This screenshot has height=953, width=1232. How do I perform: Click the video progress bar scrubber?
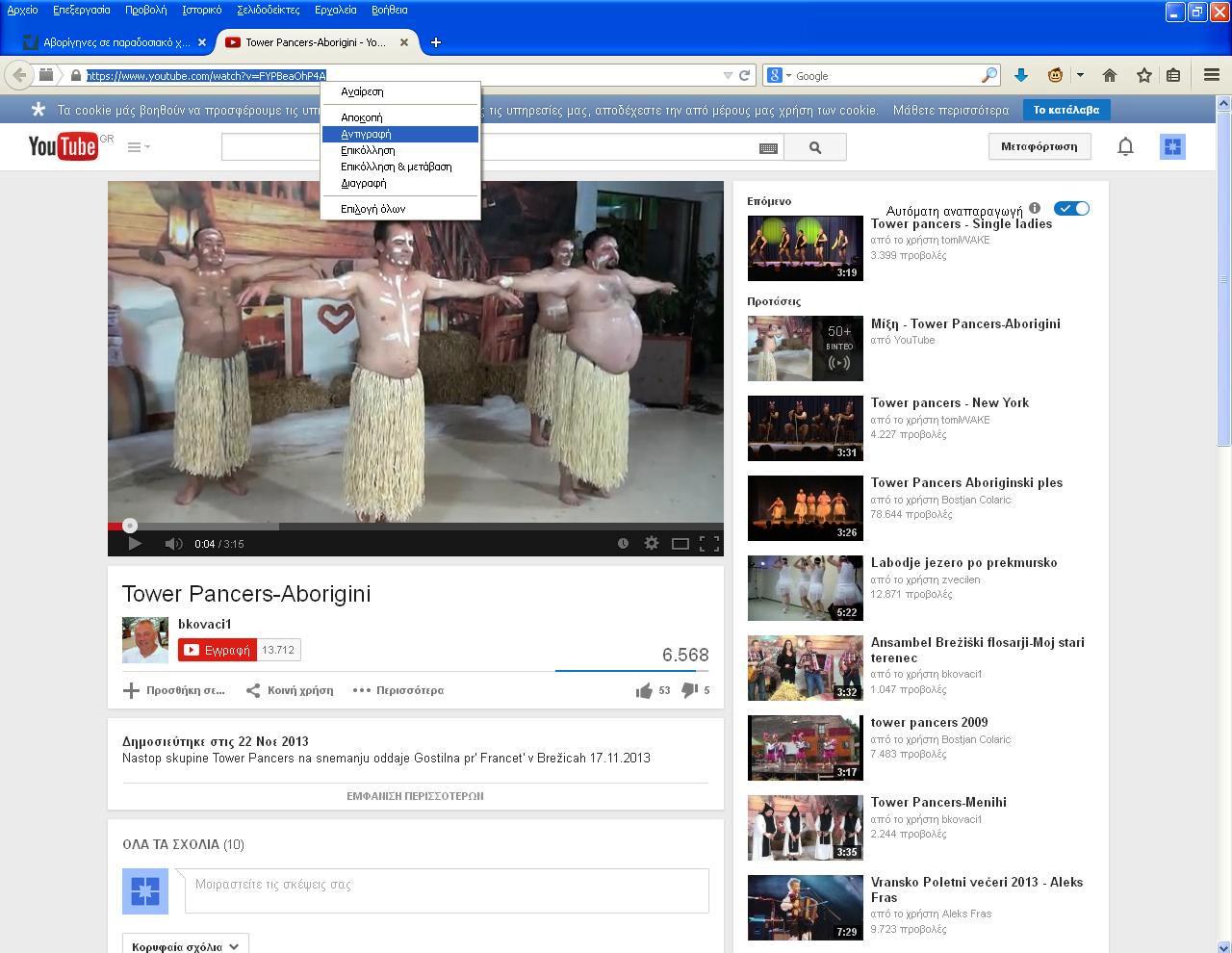tap(130, 526)
